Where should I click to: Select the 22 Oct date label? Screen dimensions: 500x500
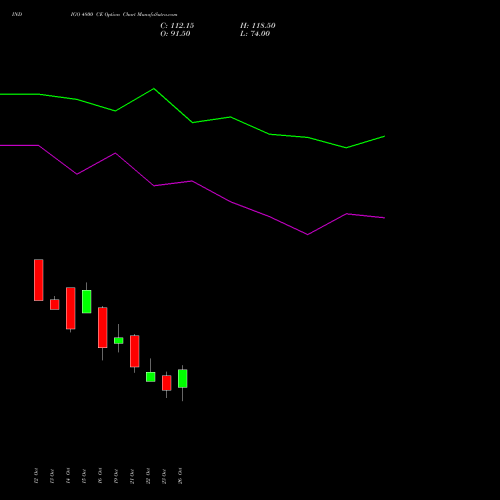(x=148, y=476)
